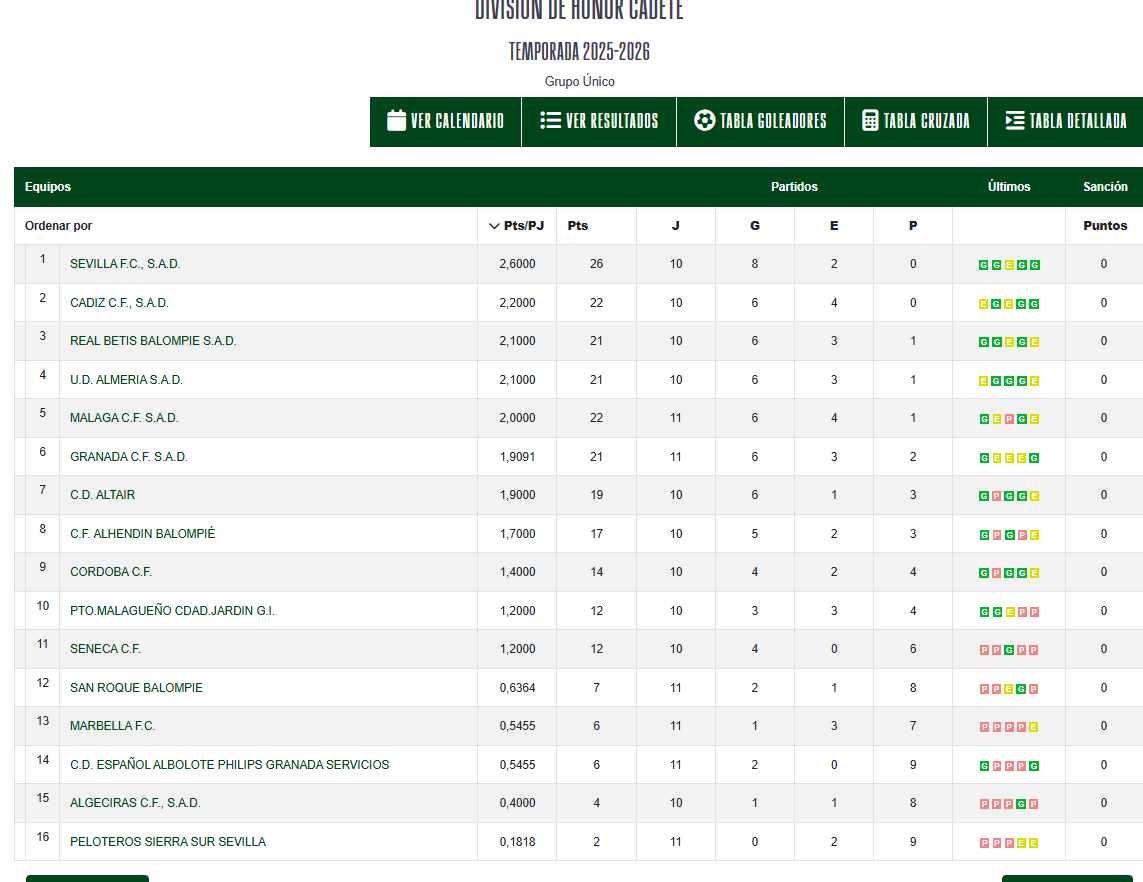Select Peloteros Sierra Sur's Pts/PJ 0,1818
This screenshot has height=882, width=1143.
[x=518, y=842]
